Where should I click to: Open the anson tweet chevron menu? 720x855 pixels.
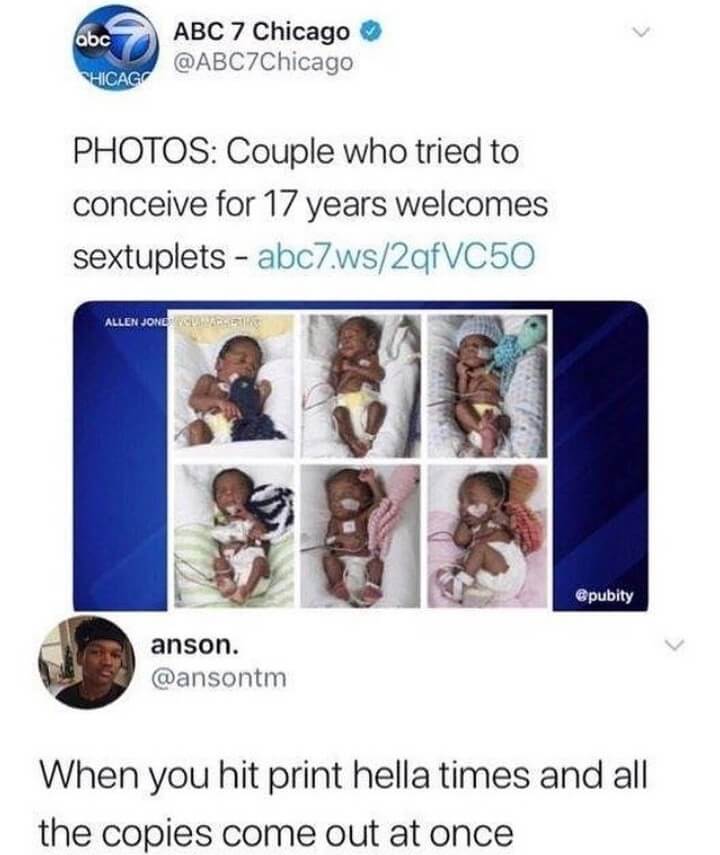674,645
